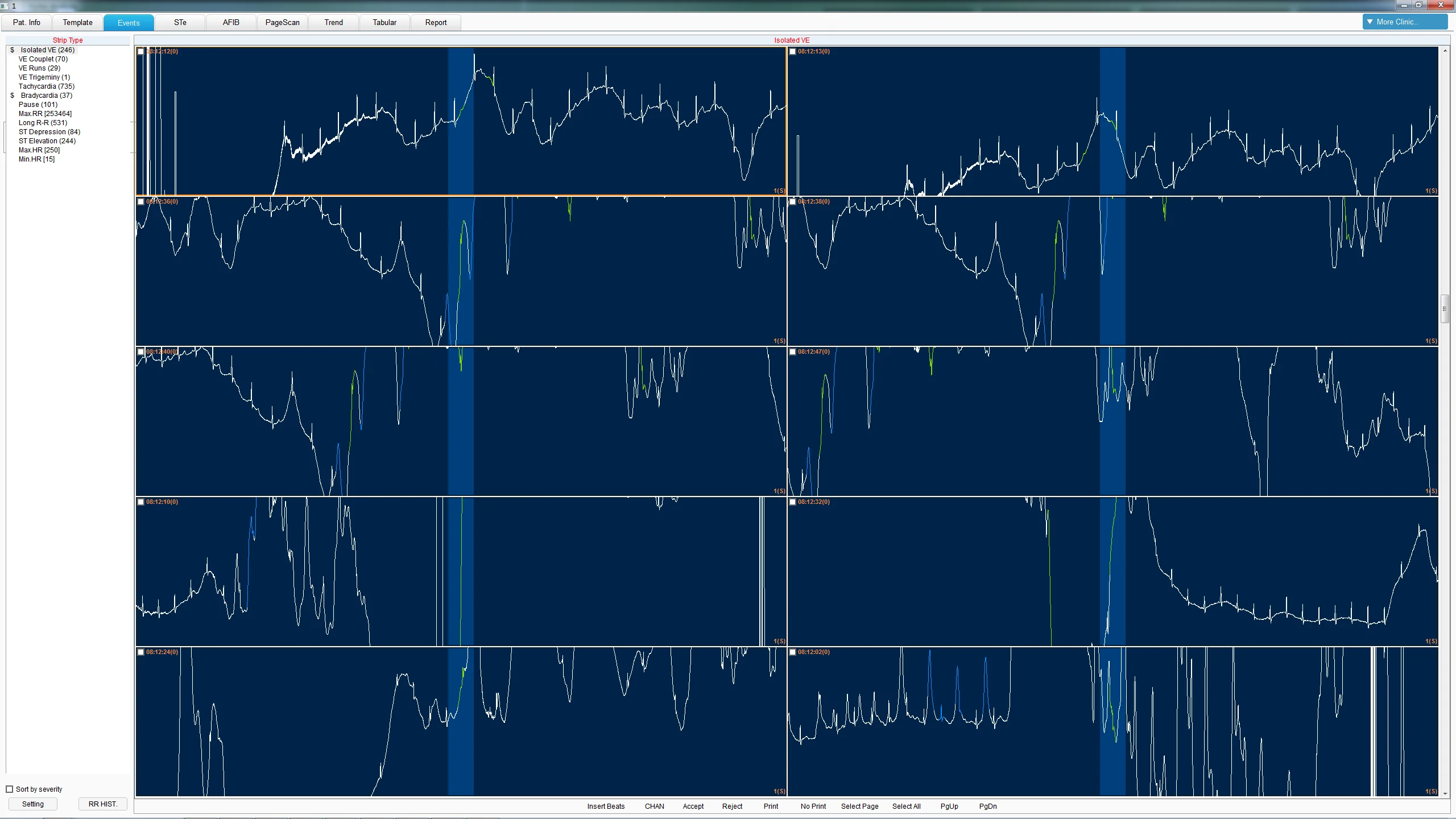Switch to the AFIB tab
Screen dimensions: 1456x819
[231, 23]
